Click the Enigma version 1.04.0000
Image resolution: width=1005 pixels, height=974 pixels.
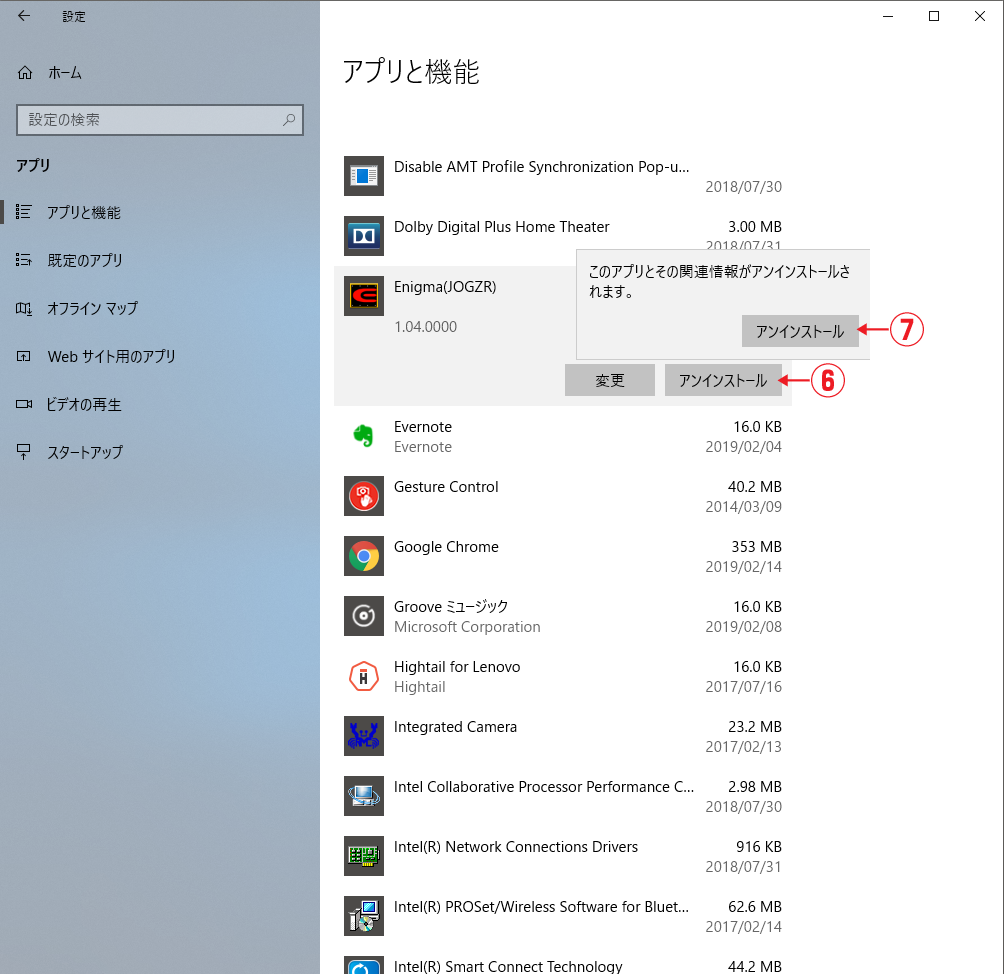(426, 327)
